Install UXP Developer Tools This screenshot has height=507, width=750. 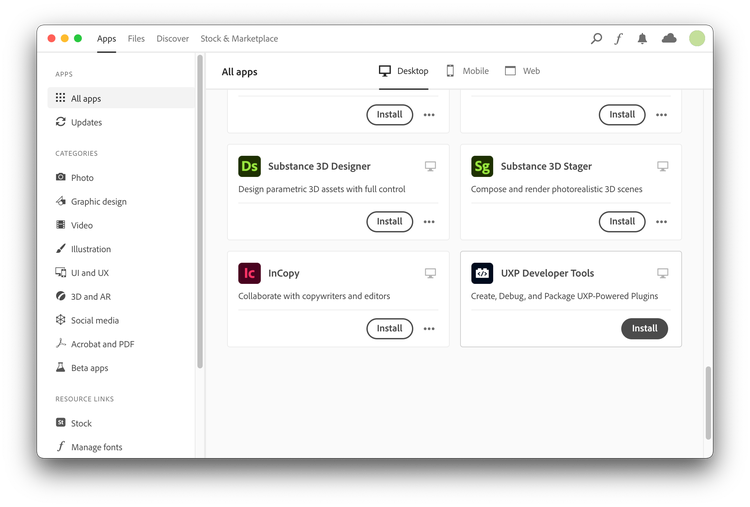[645, 329]
